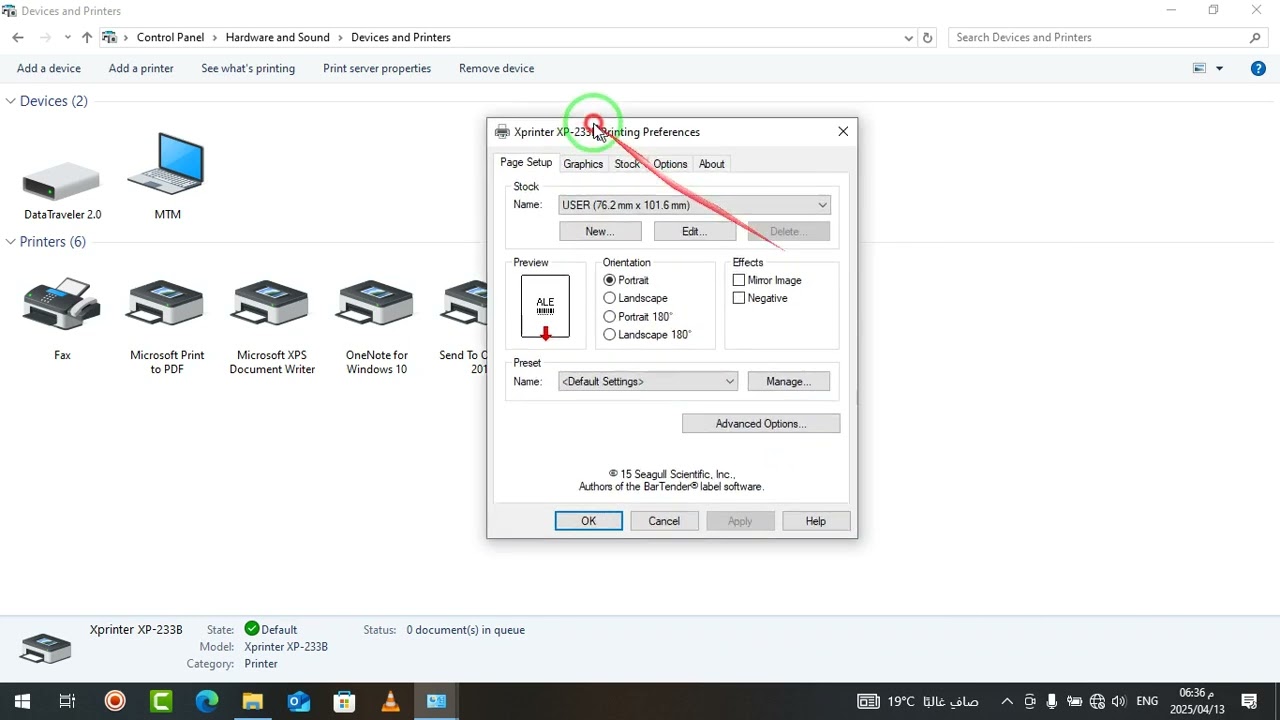The height and width of the screenshot is (720, 1280).
Task: Switch to the Stock tab
Action: pos(627,164)
